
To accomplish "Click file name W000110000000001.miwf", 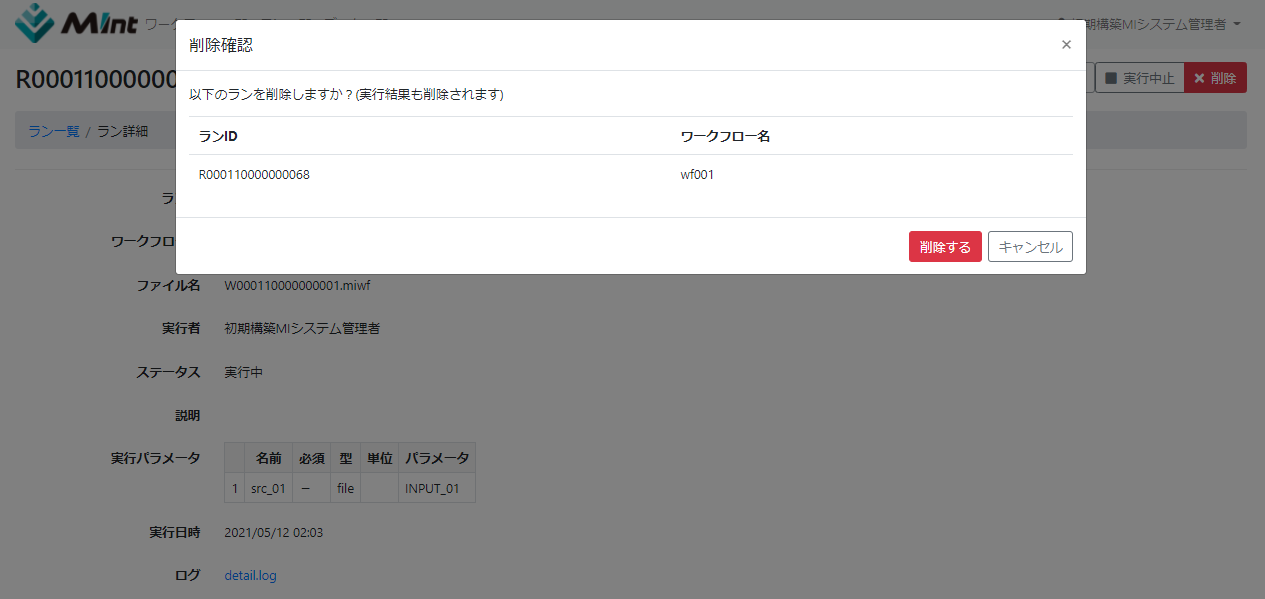I will point(297,285).
